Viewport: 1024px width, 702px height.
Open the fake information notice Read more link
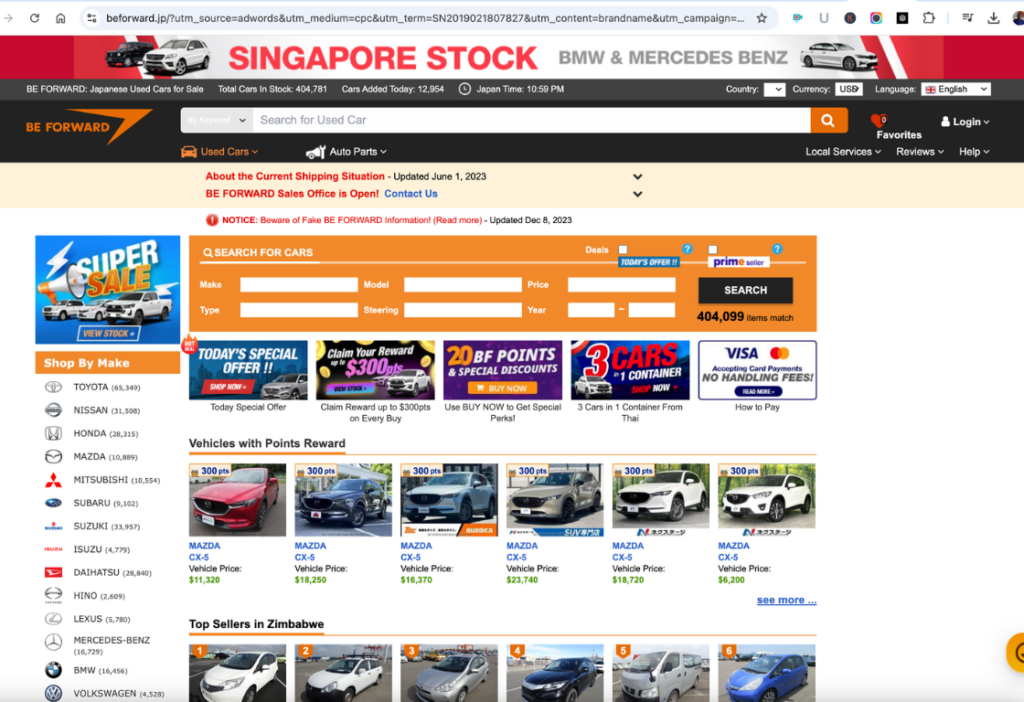pyautogui.click(x=458, y=220)
